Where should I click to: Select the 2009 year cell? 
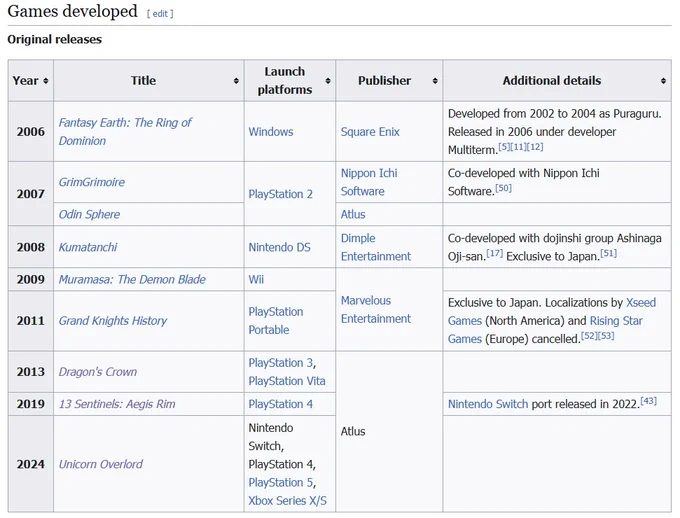(31, 279)
